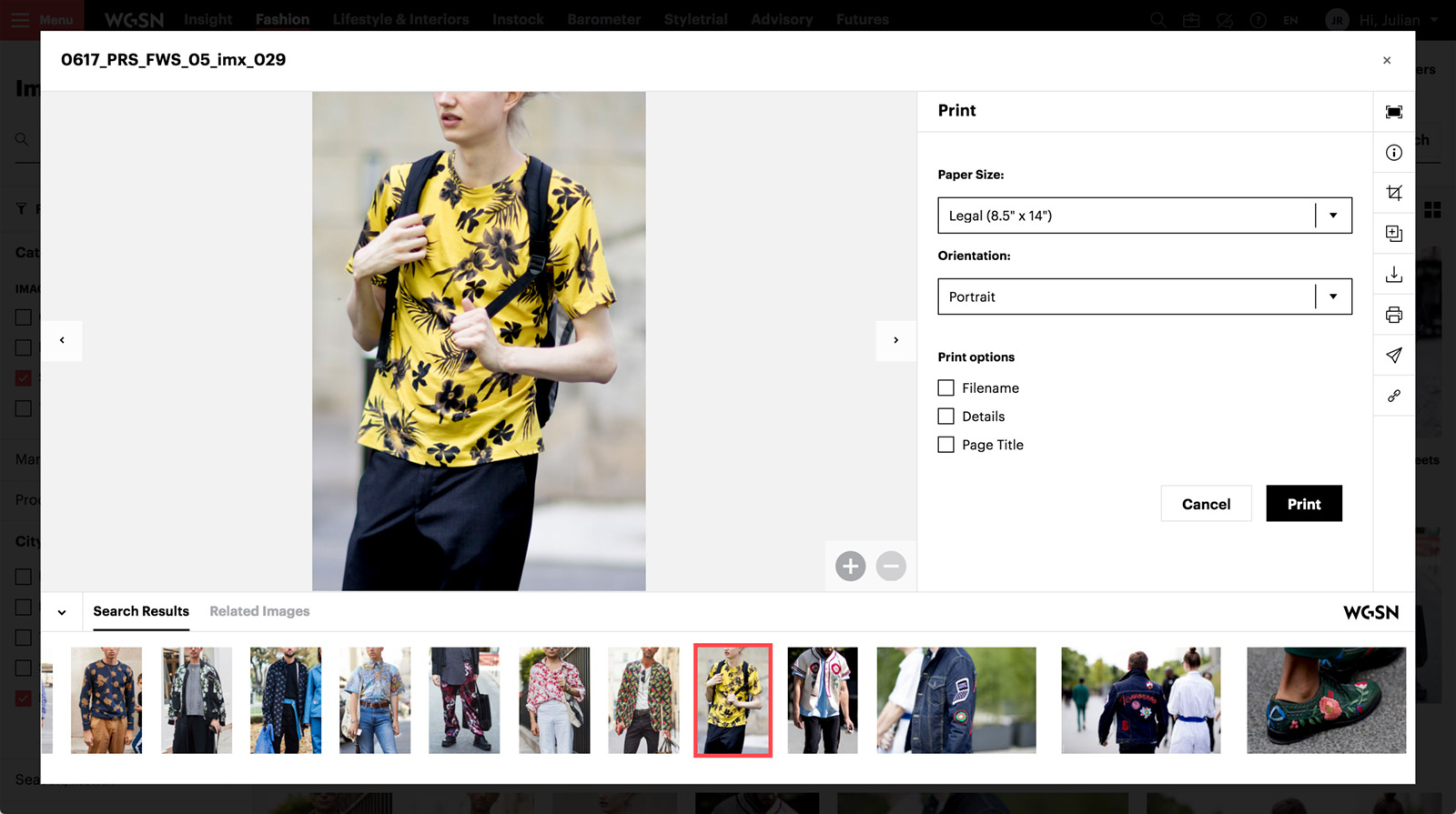
Task: Click the add to collection icon
Action: pos(1393,234)
